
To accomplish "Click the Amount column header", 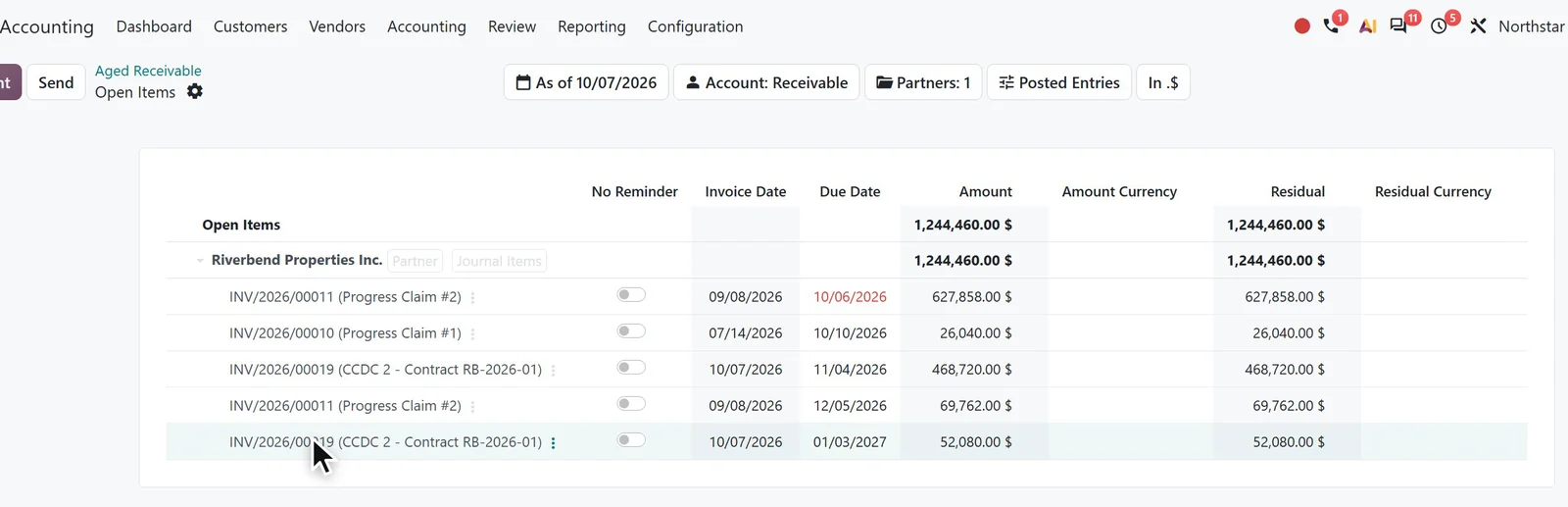I will [986, 191].
